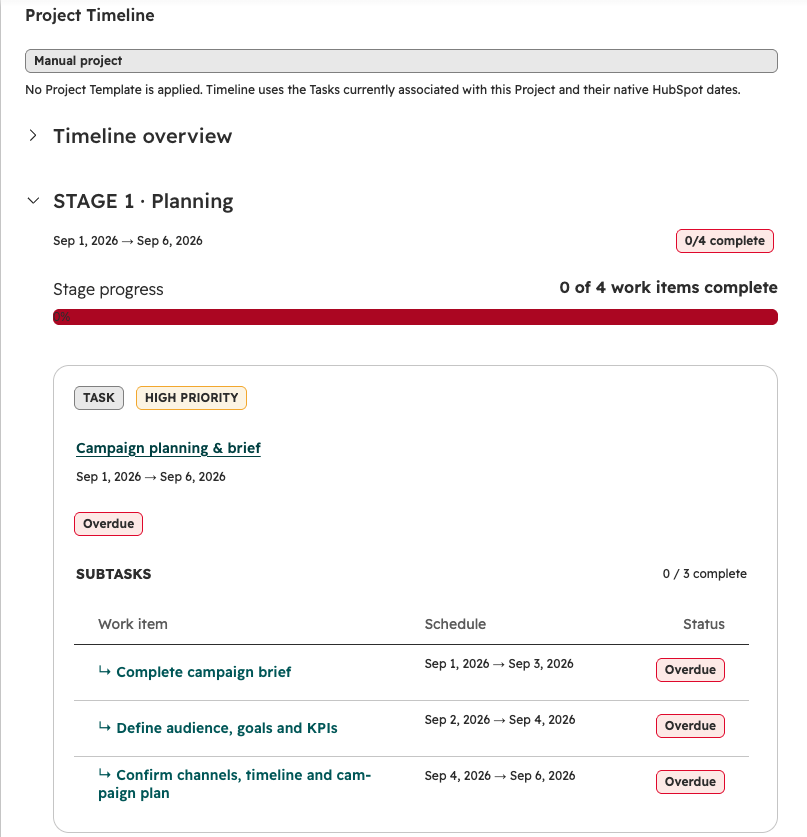Open Complete campaign brief subtask
The height and width of the screenshot is (837, 807).
203,672
